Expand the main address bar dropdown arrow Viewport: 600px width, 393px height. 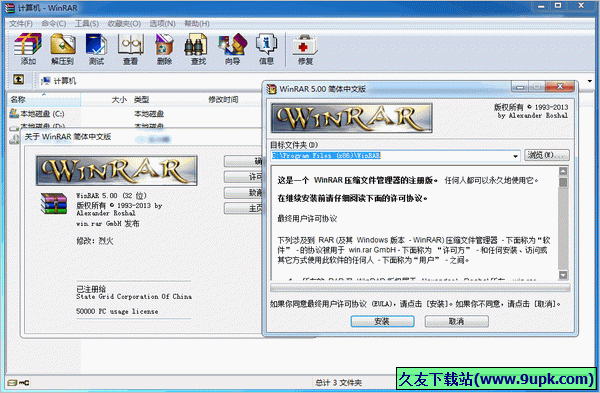590,81
